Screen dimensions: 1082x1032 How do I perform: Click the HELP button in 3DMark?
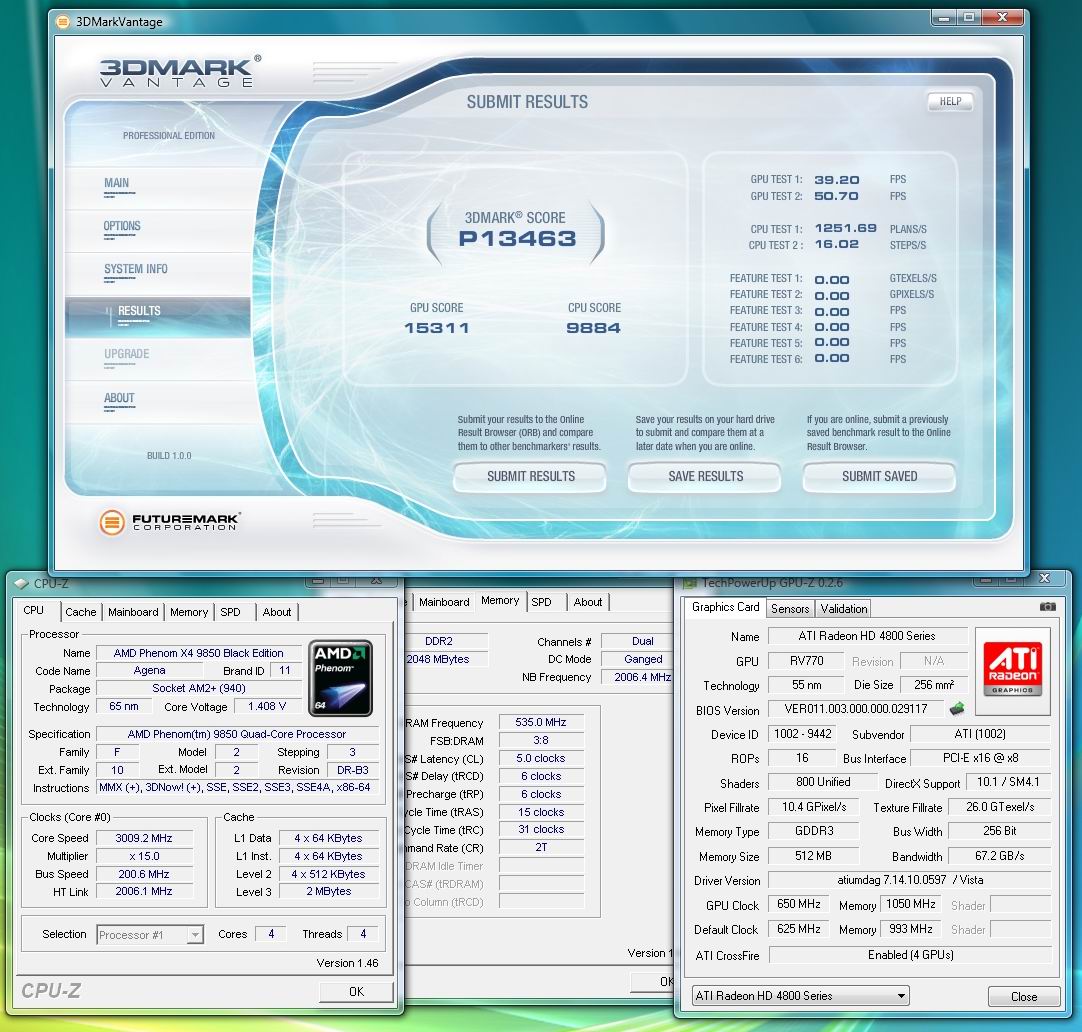point(950,101)
